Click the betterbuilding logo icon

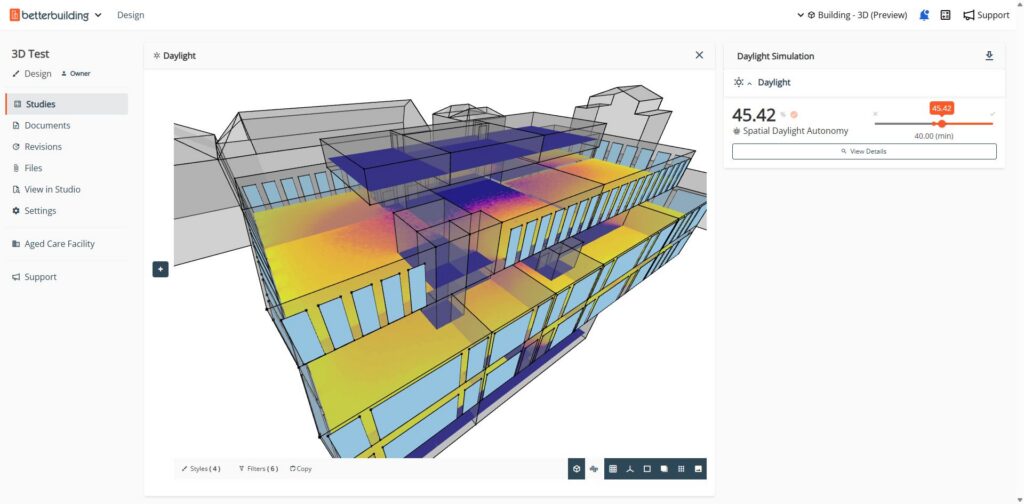tap(15, 15)
